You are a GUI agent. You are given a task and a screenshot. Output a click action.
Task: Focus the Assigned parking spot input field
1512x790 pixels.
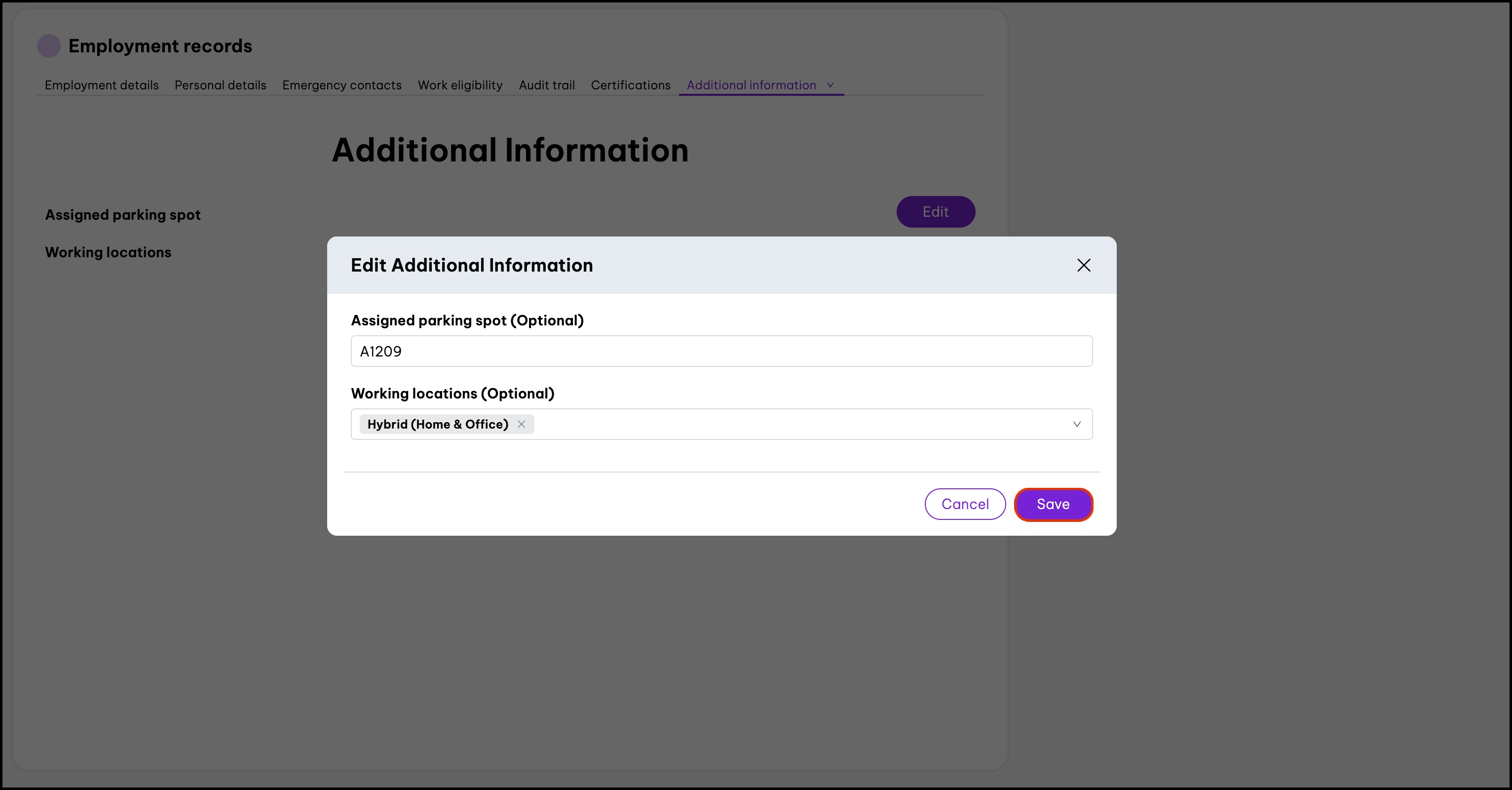tap(721, 351)
